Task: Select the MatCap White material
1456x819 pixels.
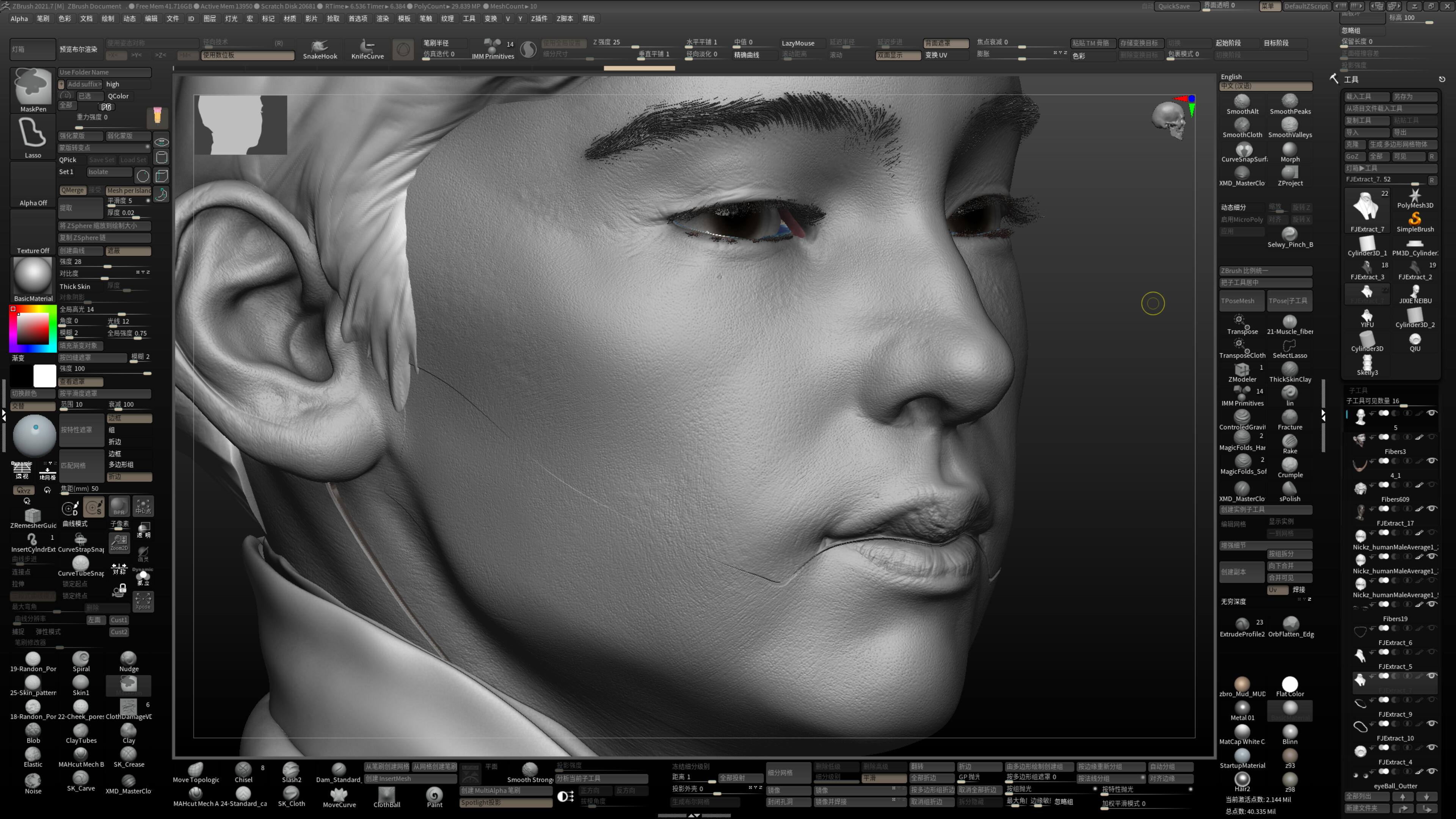Action: [1242, 734]
